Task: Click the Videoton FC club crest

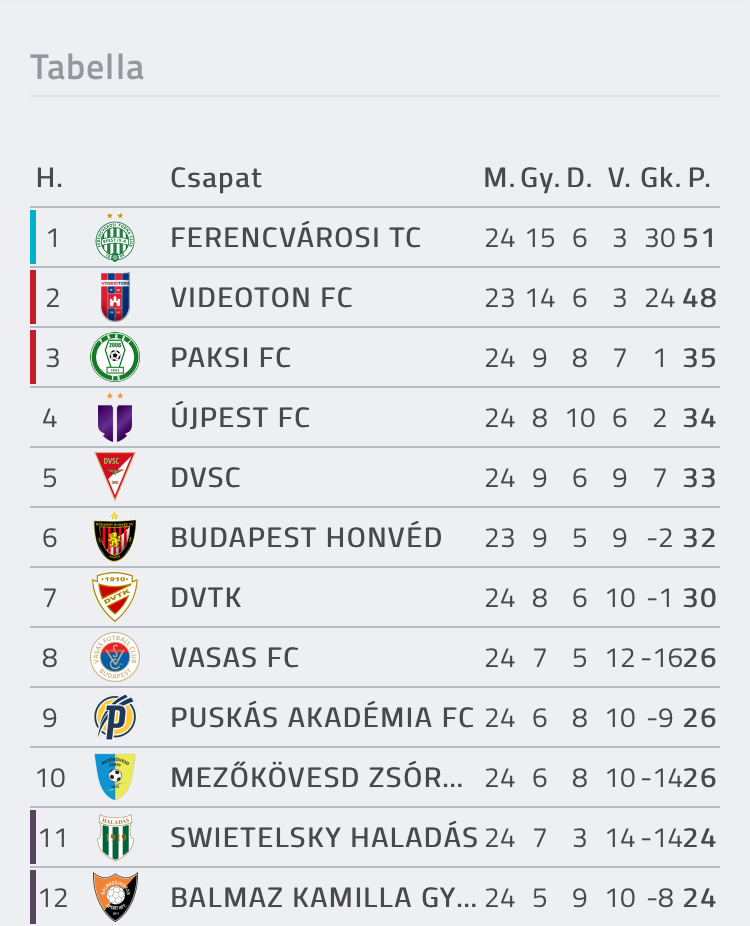Action: (x=115, y=297)
